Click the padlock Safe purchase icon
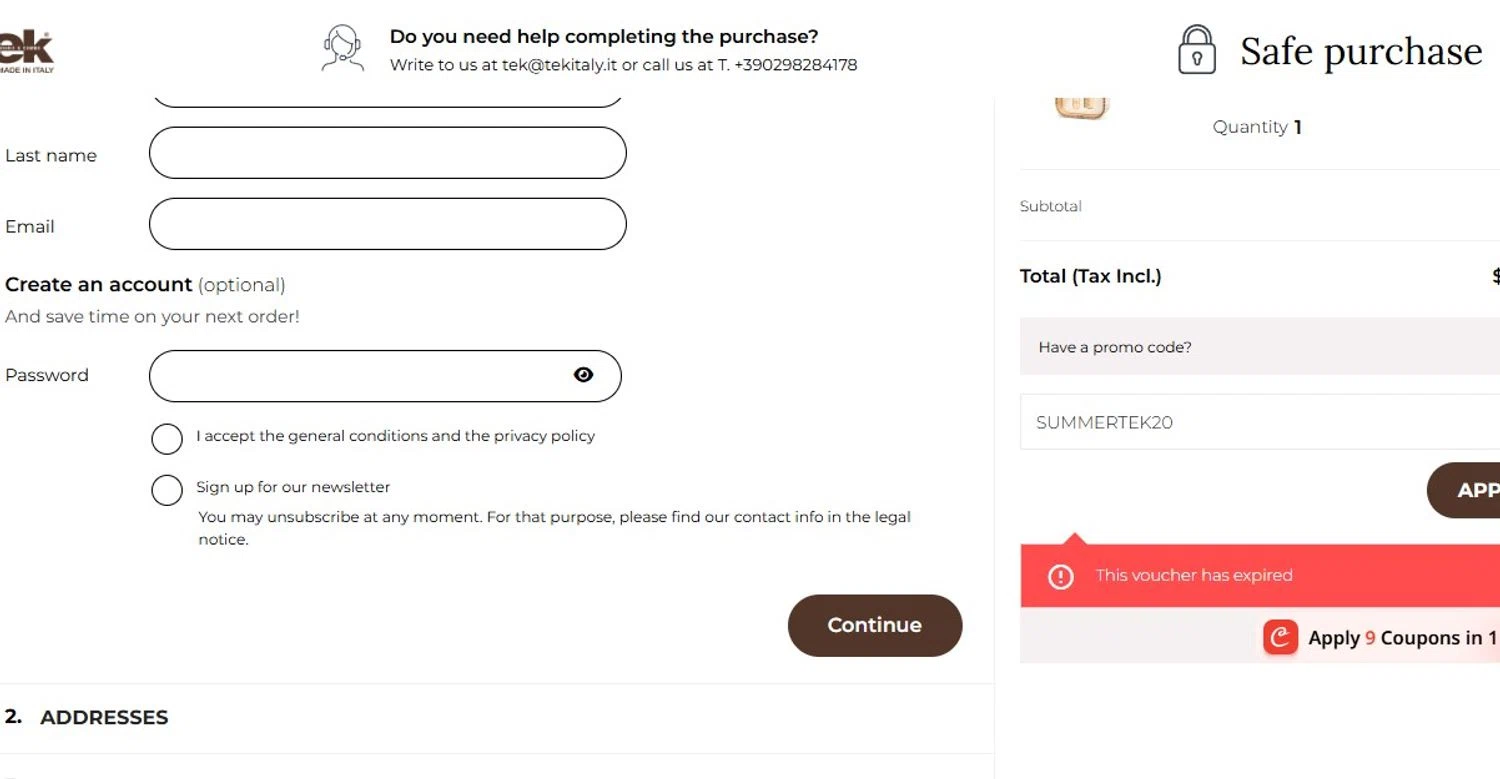Viewport: 1500px width, 779px height. [x=1197, y=50]
